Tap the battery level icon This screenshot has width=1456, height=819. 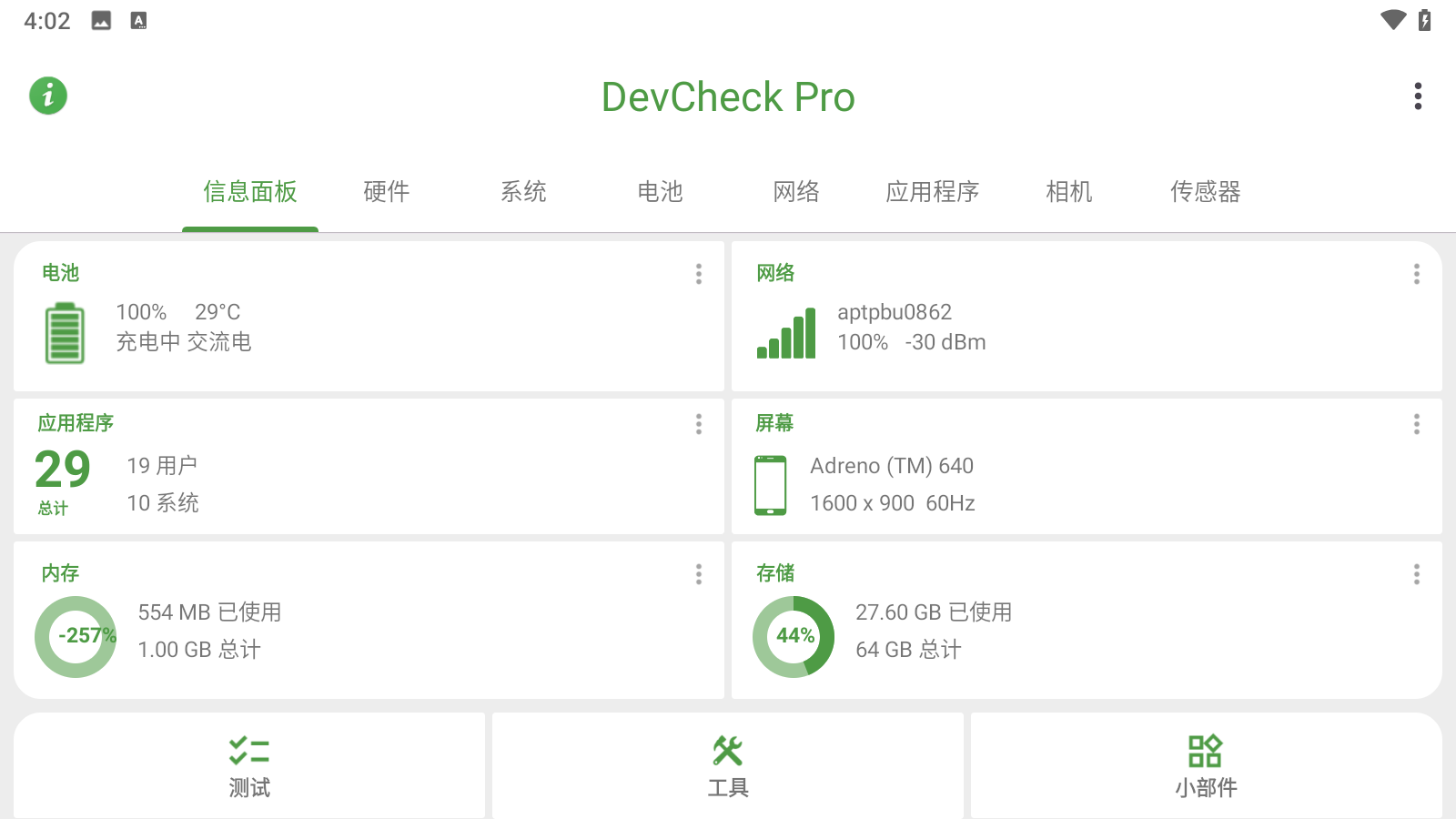tap(65, 334)
